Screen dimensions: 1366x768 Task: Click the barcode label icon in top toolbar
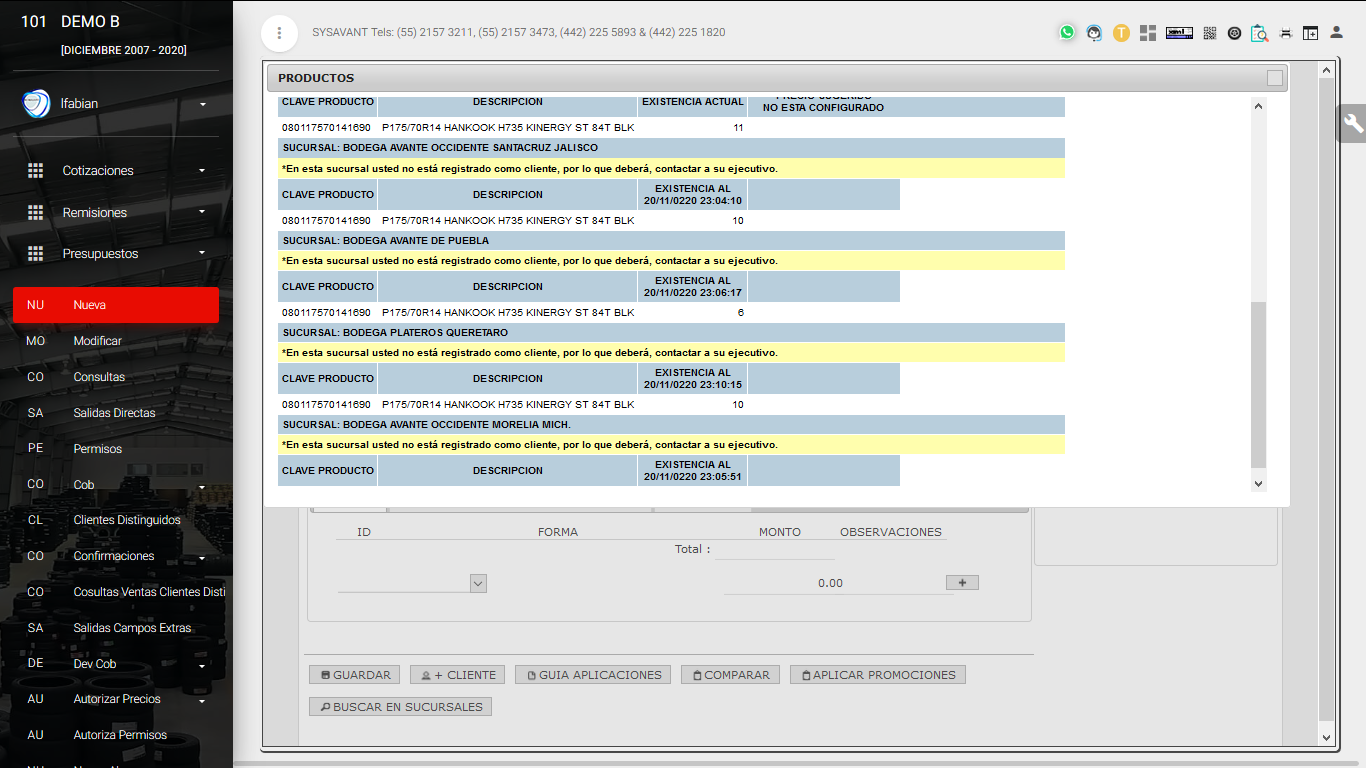point(1179,33)
